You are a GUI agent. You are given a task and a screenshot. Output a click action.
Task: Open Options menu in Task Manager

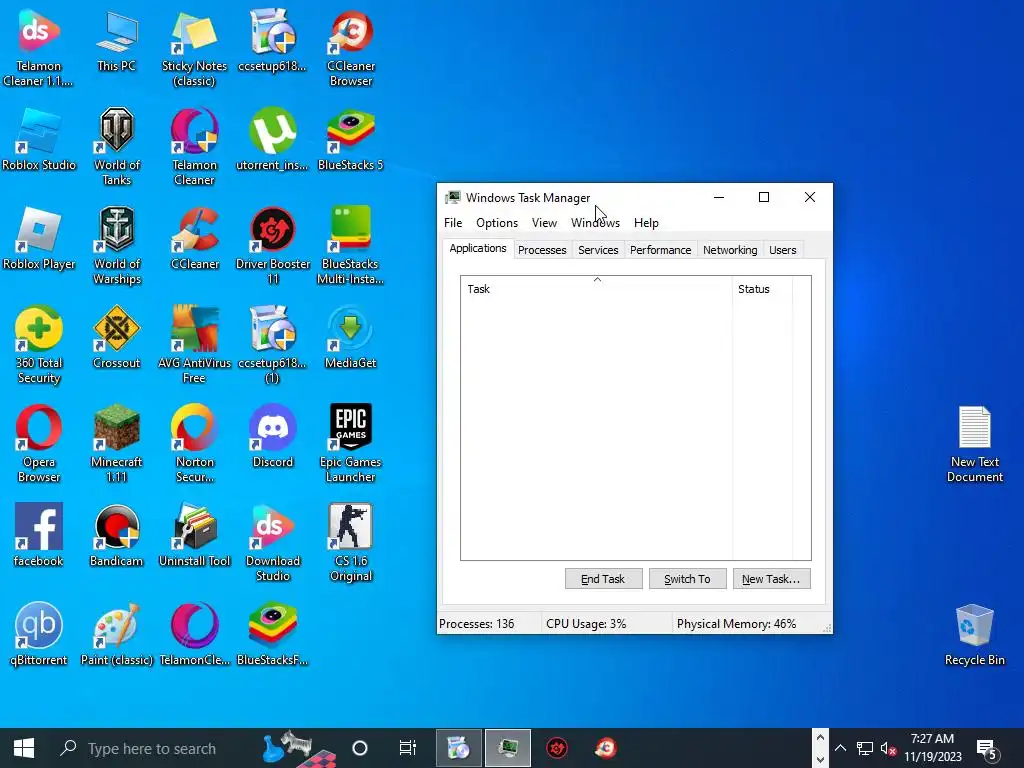pyautogui.click(x=497, y=223)
